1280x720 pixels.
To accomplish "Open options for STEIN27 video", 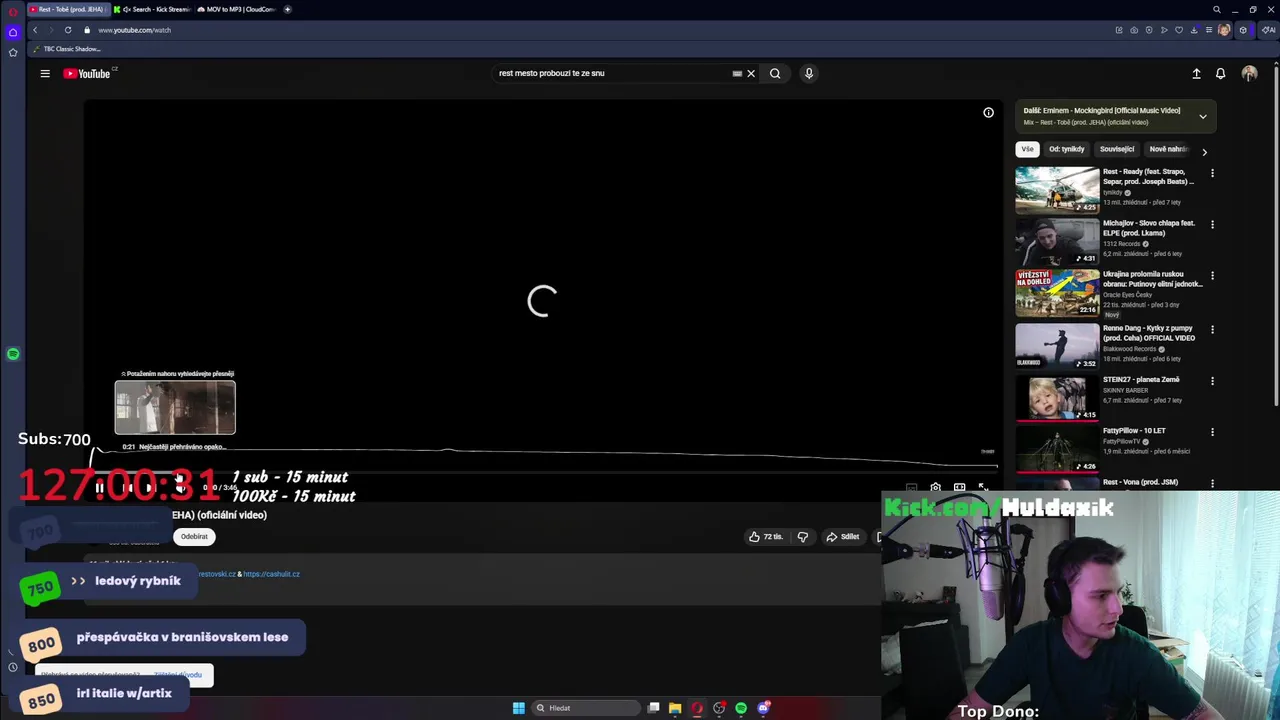I will 1212,381.
